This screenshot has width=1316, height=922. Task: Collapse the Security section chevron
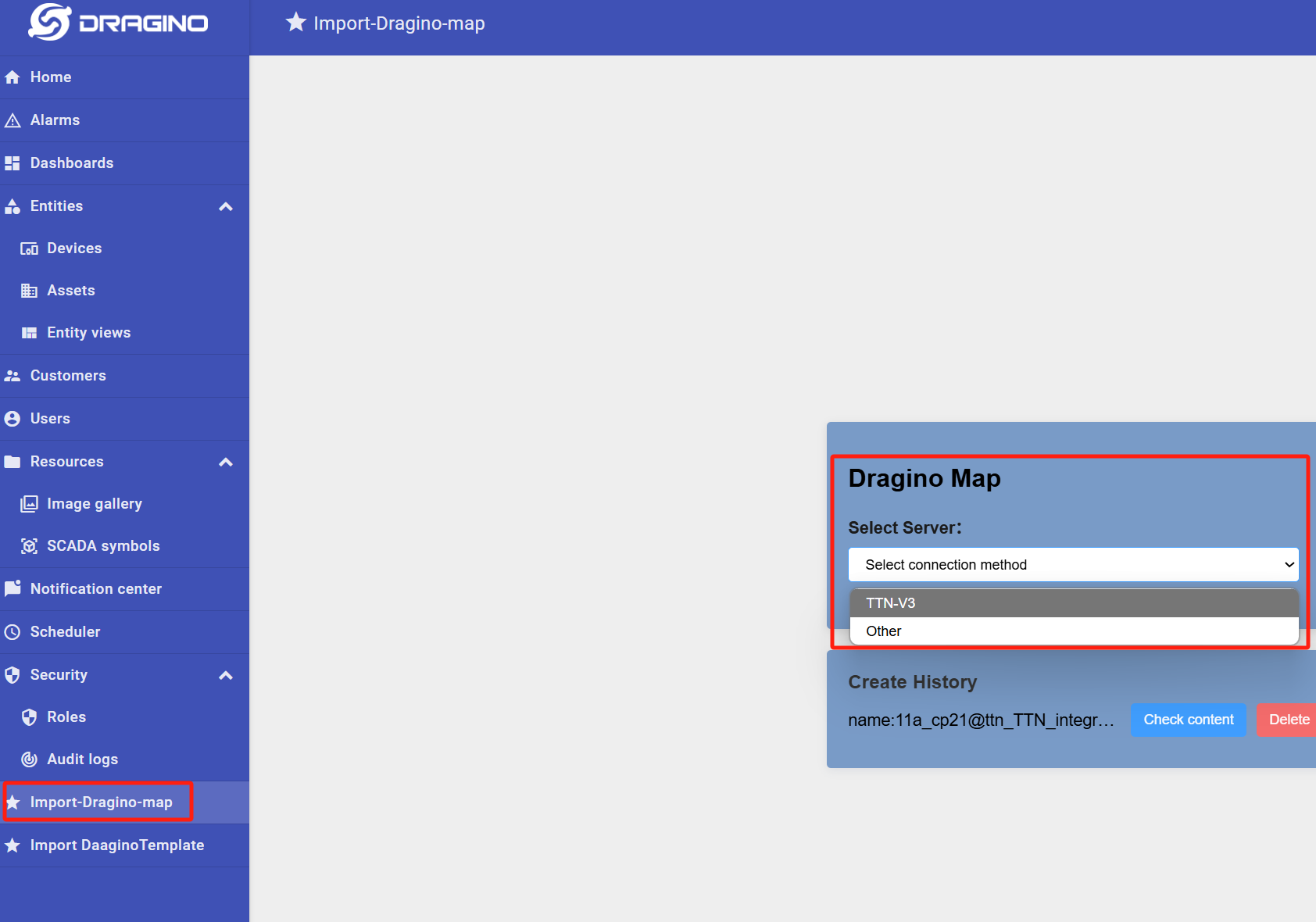pyautogui.click(x=226, y=675)
